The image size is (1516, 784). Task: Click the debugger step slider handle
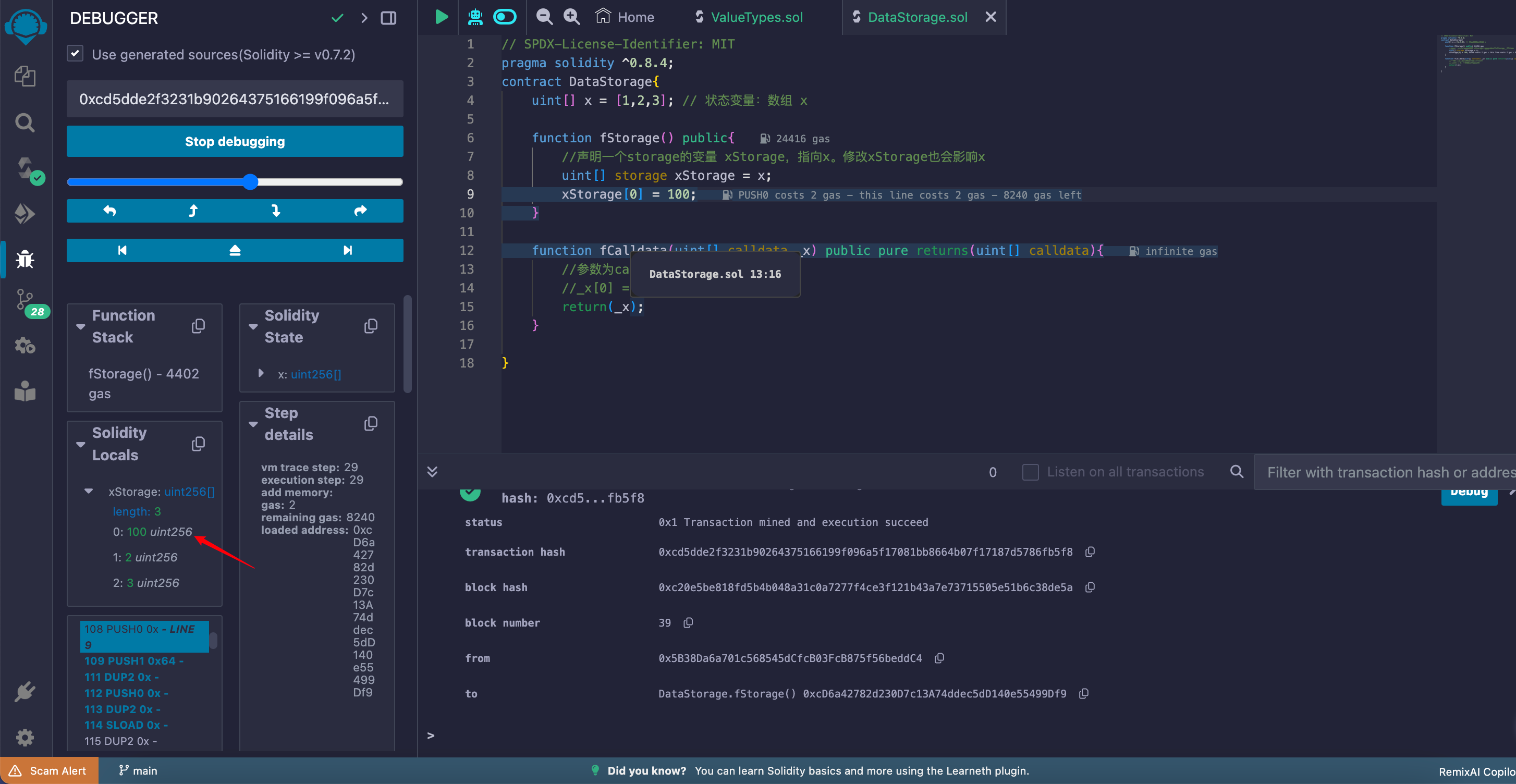251,182
